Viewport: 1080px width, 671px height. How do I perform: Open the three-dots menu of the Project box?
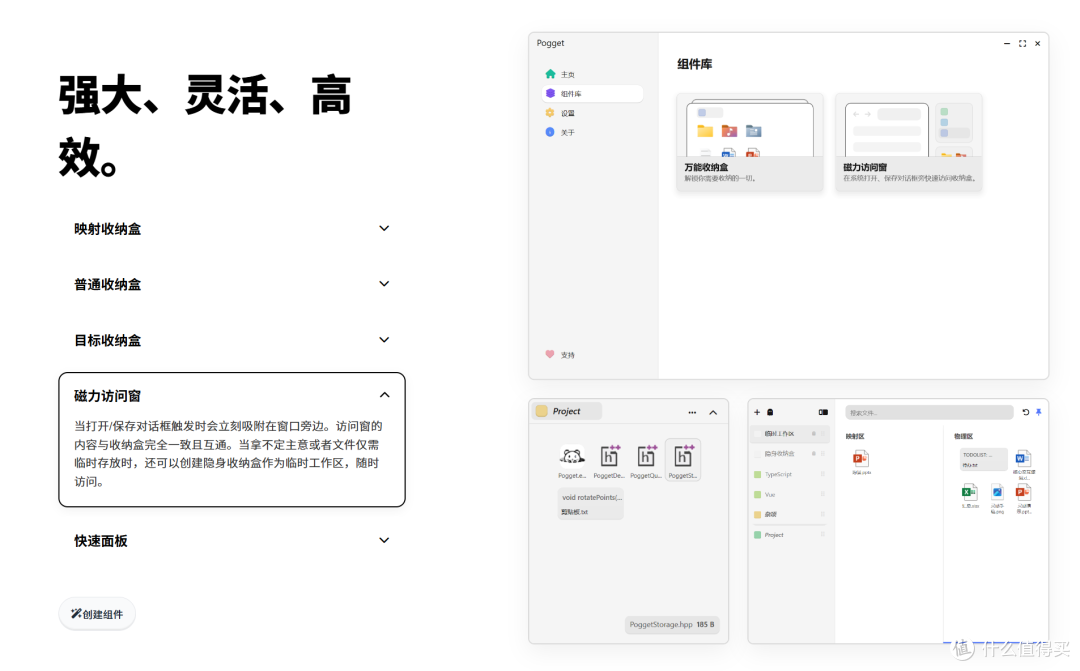click(692, 413)
